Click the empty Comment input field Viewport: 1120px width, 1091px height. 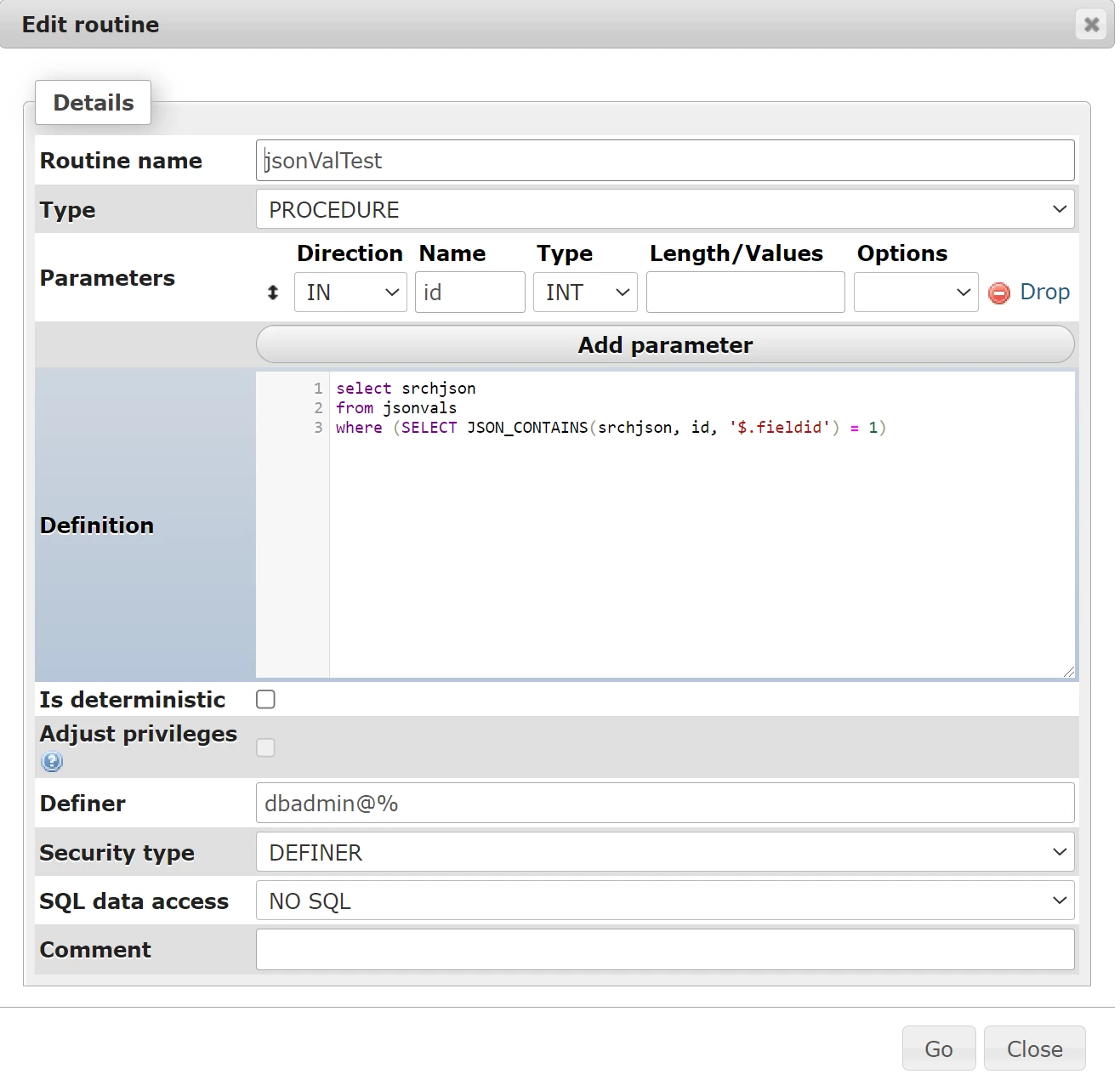(x=665, y=949)
